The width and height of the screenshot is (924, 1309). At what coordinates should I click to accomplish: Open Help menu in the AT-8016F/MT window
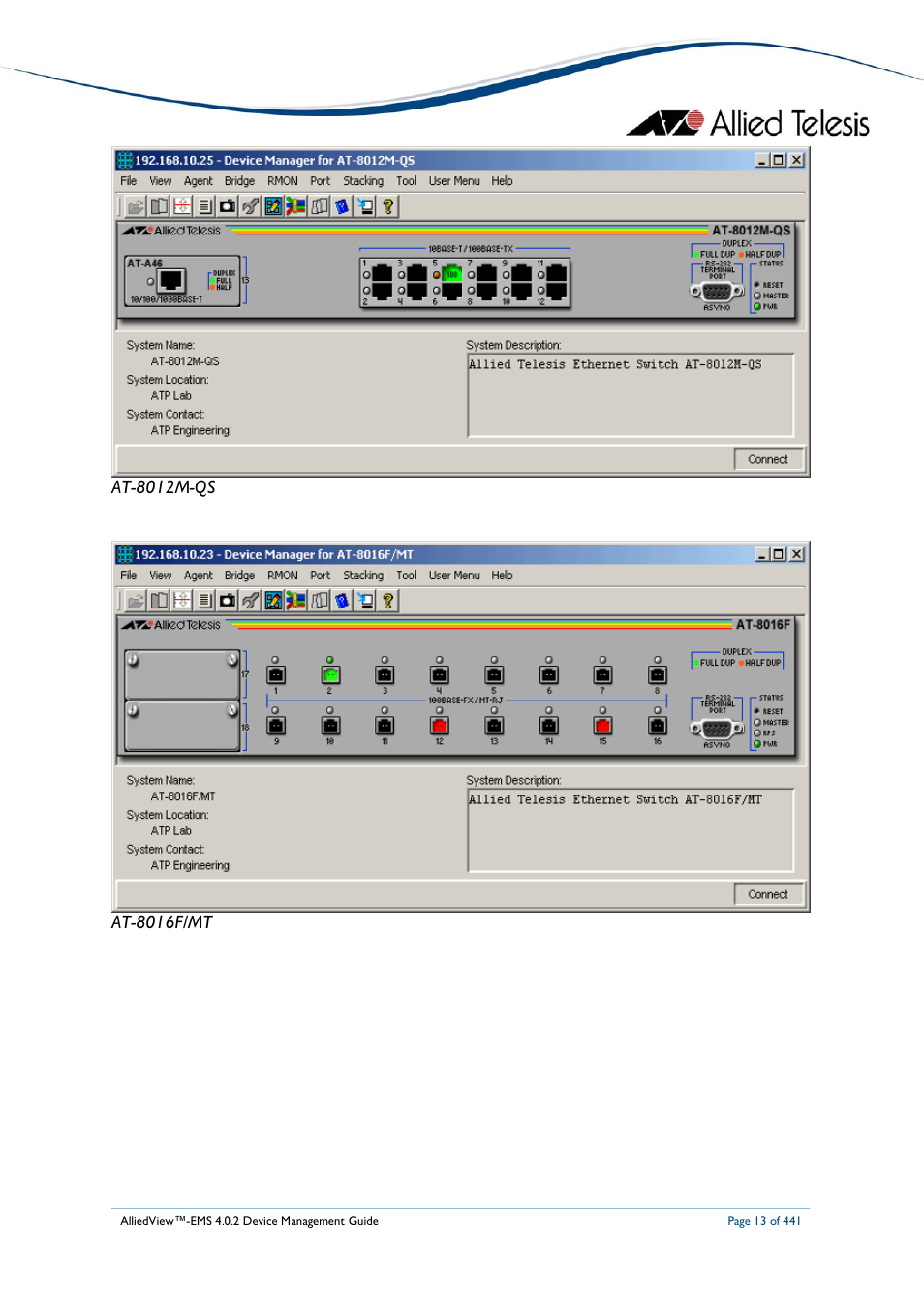coord(502,576)
